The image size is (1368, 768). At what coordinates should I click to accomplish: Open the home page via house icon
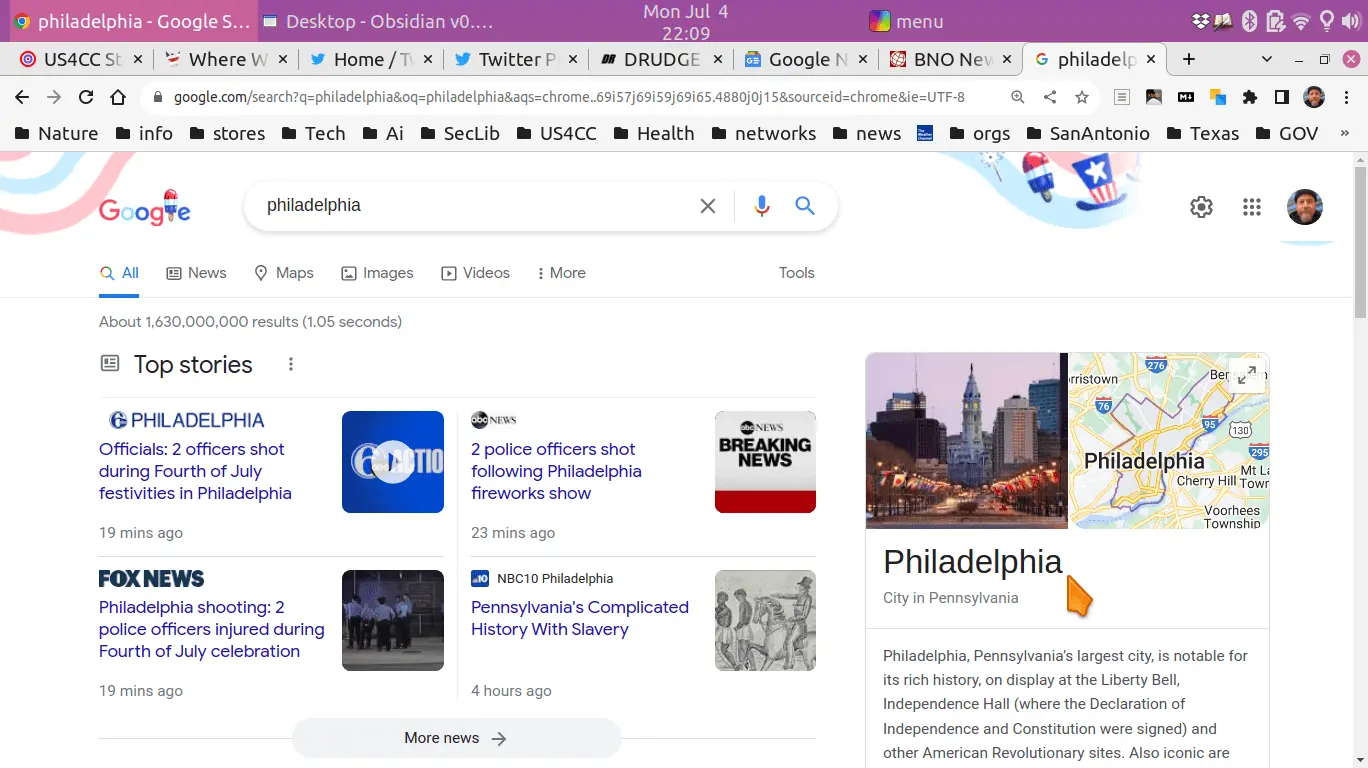point(118,97)
